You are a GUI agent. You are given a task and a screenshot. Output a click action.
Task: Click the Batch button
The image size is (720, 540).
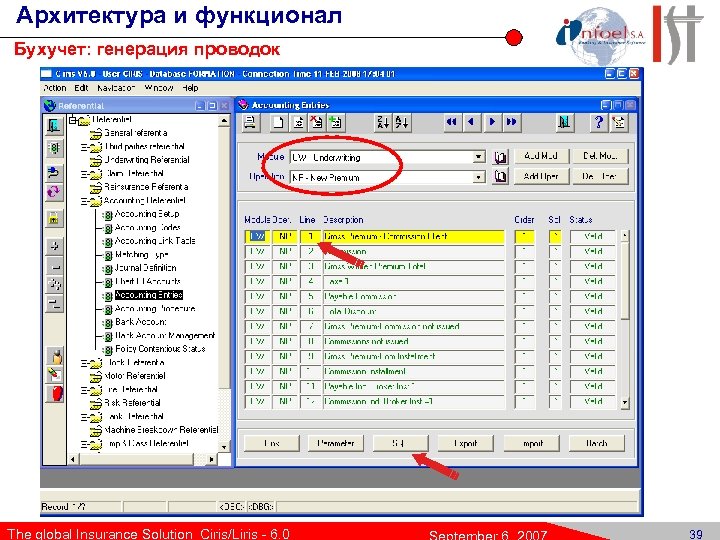[596, 444]
